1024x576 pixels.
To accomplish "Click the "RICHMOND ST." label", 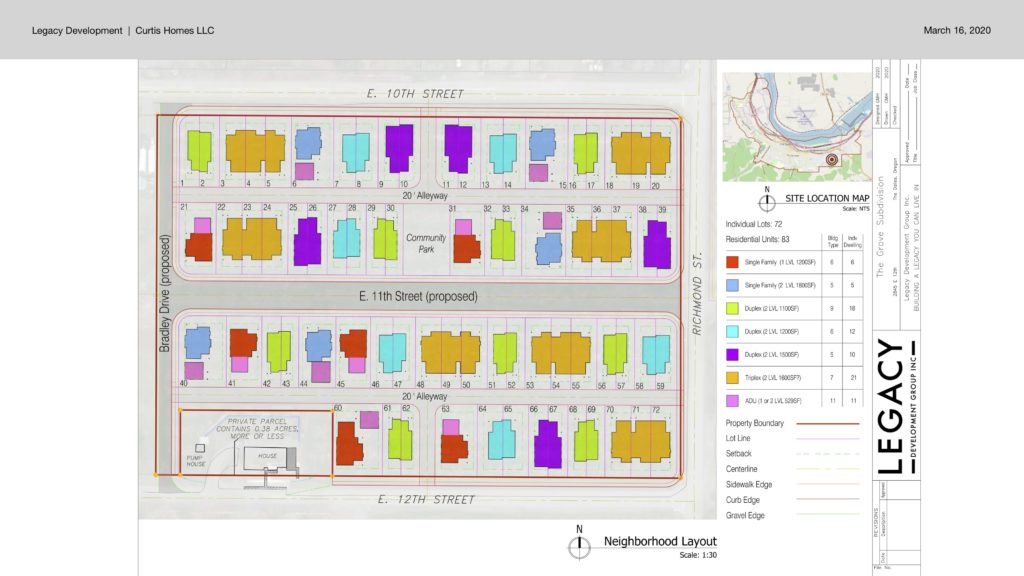I will point(697,294).
